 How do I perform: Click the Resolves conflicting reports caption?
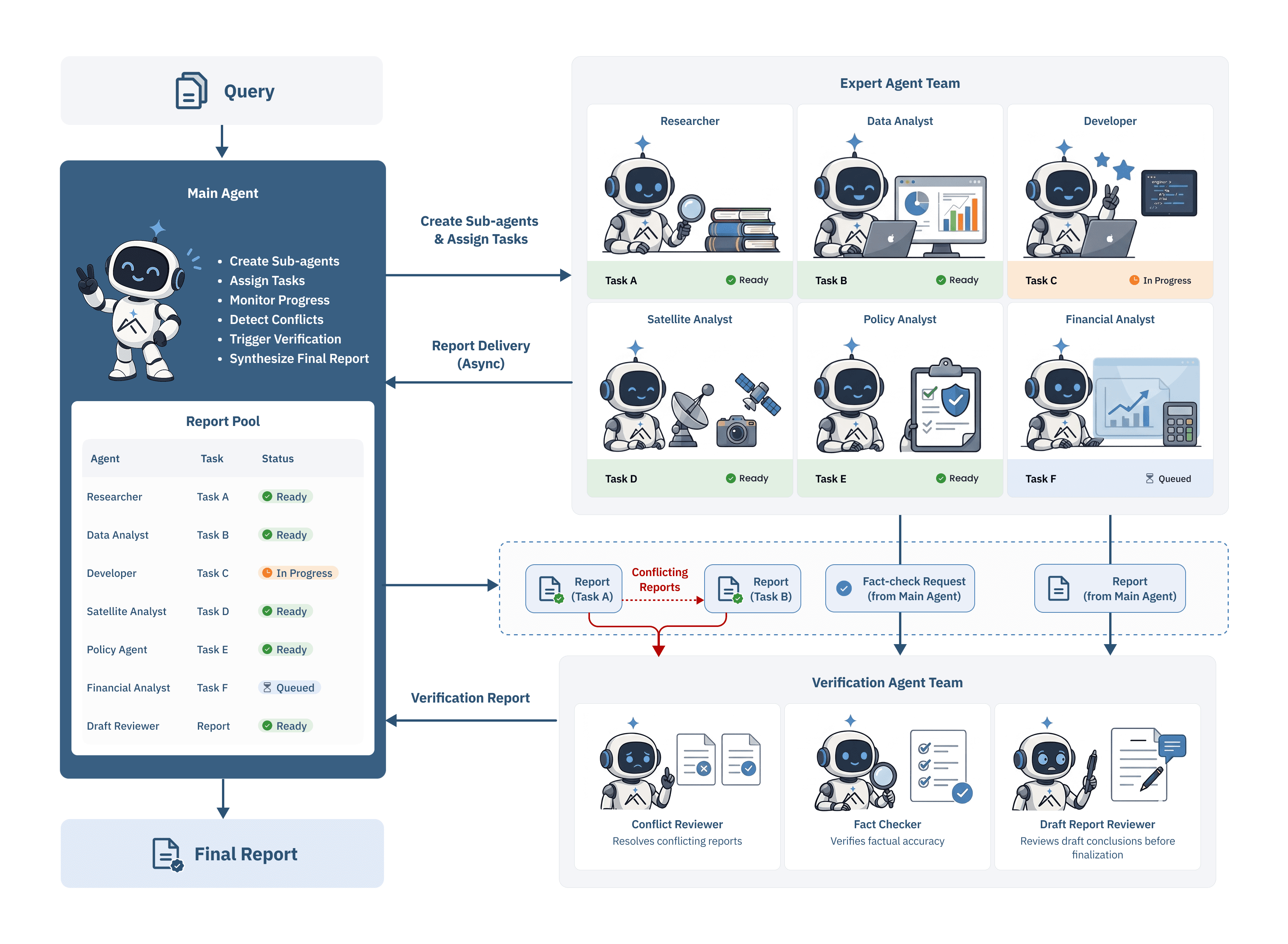677,841
